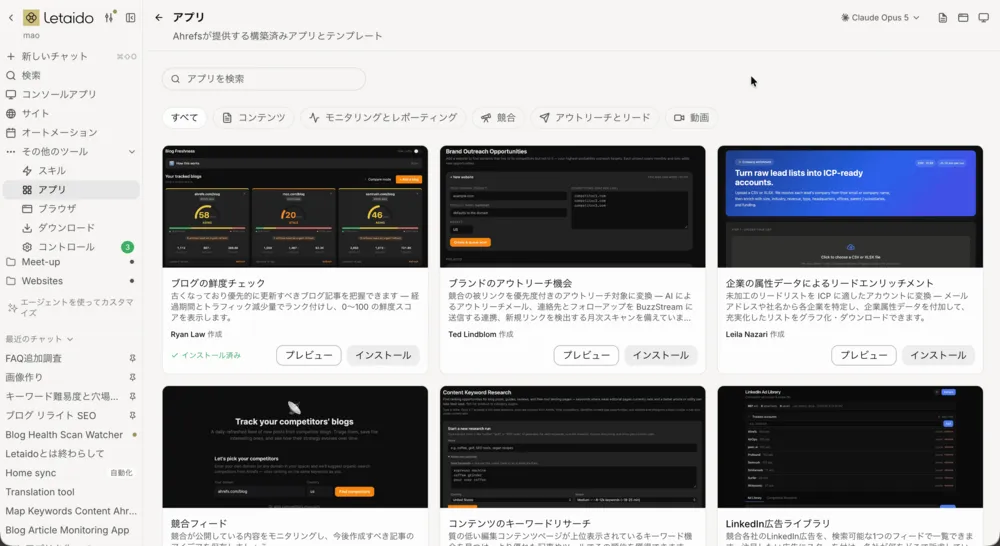Screen dimensions: 1000x546
Task: Click the ブランドのアウトリーチ機会 card thumbnail
Action: pos(573,207)
